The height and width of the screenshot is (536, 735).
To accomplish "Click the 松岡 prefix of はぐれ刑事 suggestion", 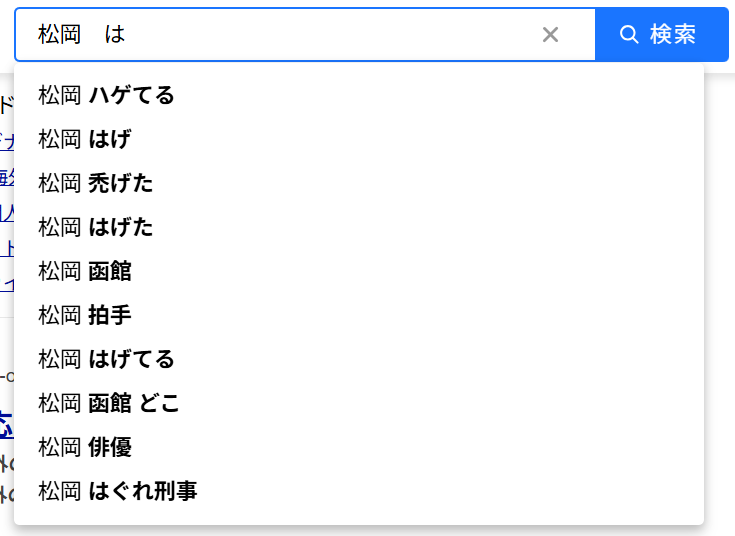I will (60, 491).
